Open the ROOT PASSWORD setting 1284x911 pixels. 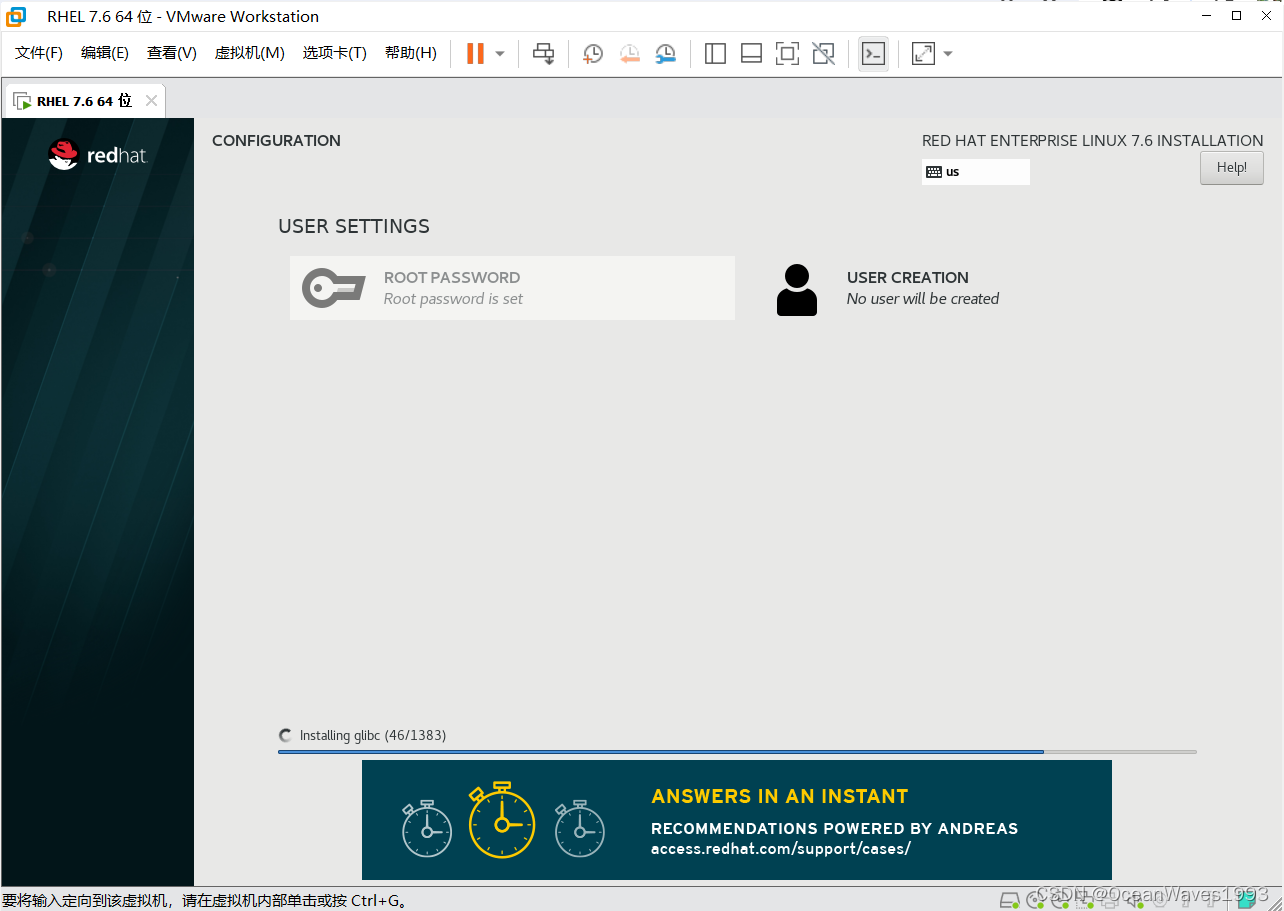pyautogui.click(x=512, y=288)
